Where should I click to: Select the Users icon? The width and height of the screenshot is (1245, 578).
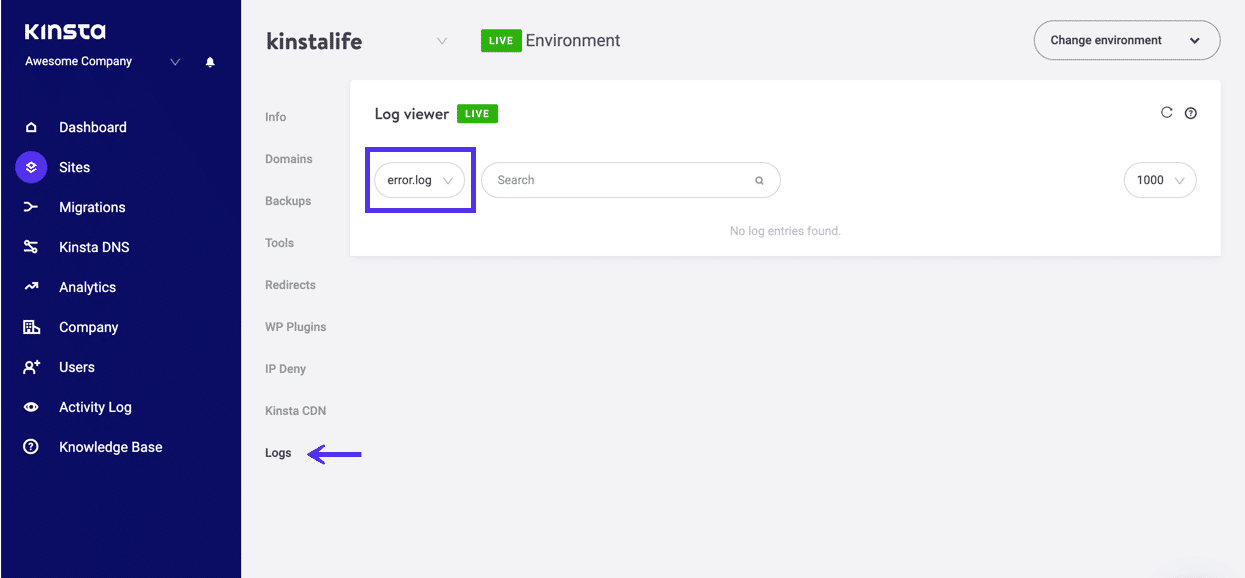[30, 367]
